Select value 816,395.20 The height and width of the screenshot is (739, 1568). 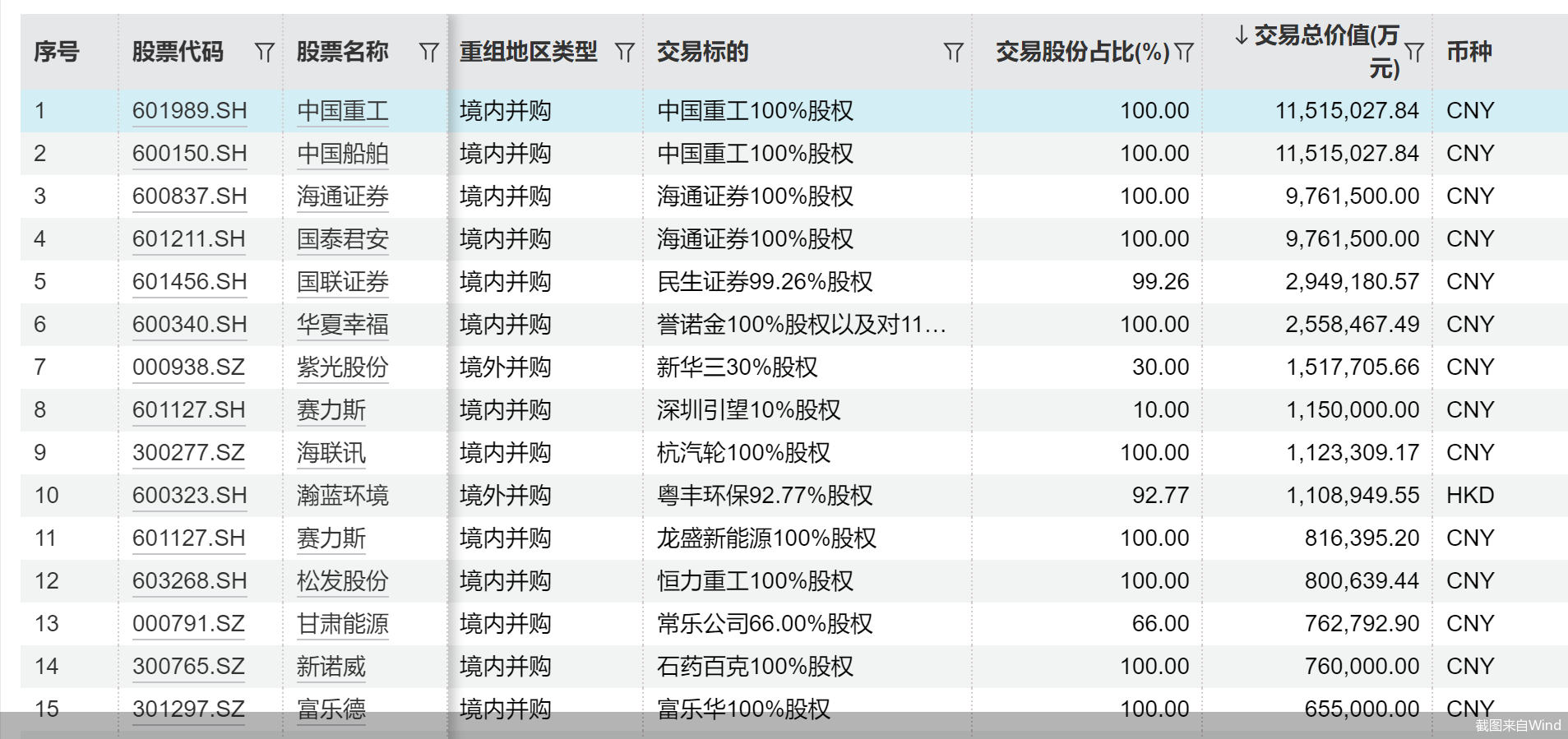coord(1362,538)
